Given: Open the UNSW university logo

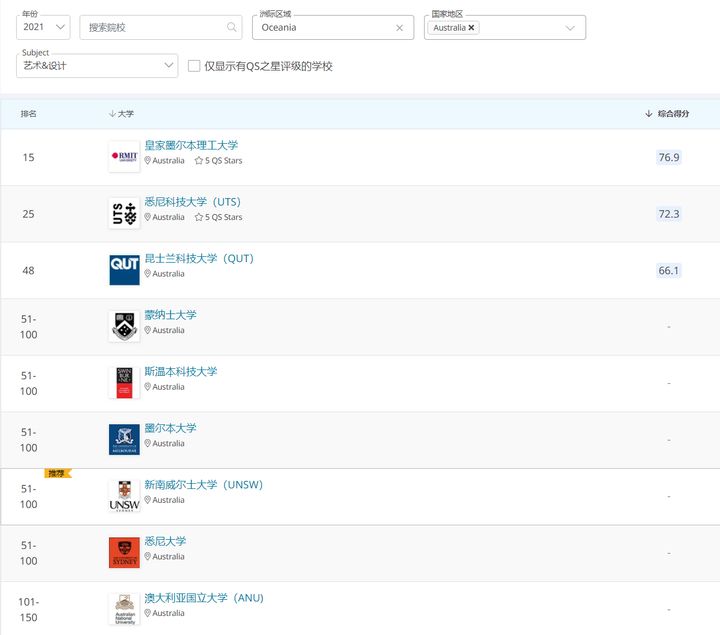Looking at the screenshot, I should click(x=124, y=496).
